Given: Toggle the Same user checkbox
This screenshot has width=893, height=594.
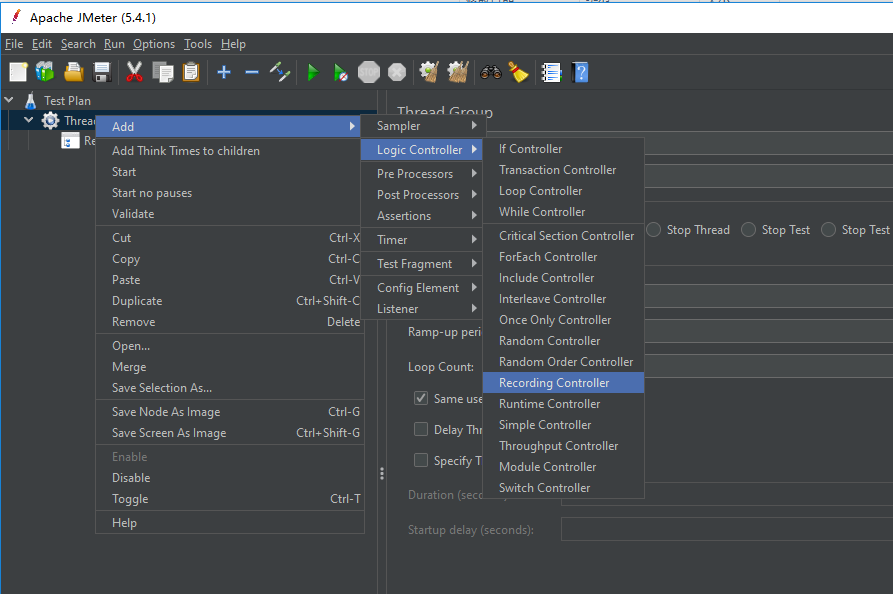Looking at the screenshot, I should (x=421, y=398).
